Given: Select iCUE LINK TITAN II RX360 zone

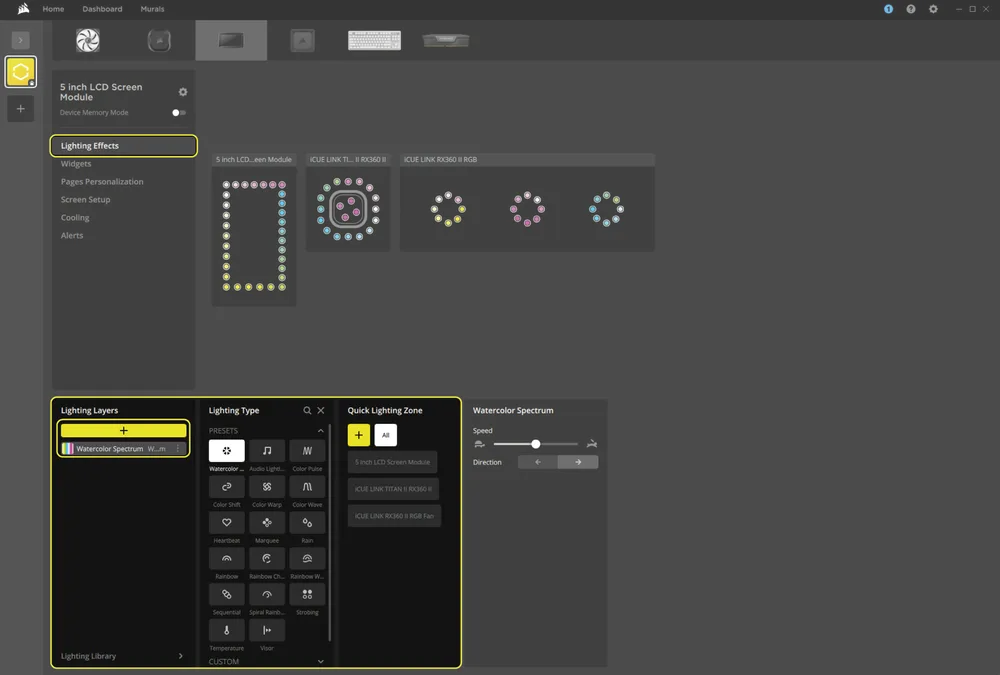Looking at the screenshot, I should pos(393,489).
